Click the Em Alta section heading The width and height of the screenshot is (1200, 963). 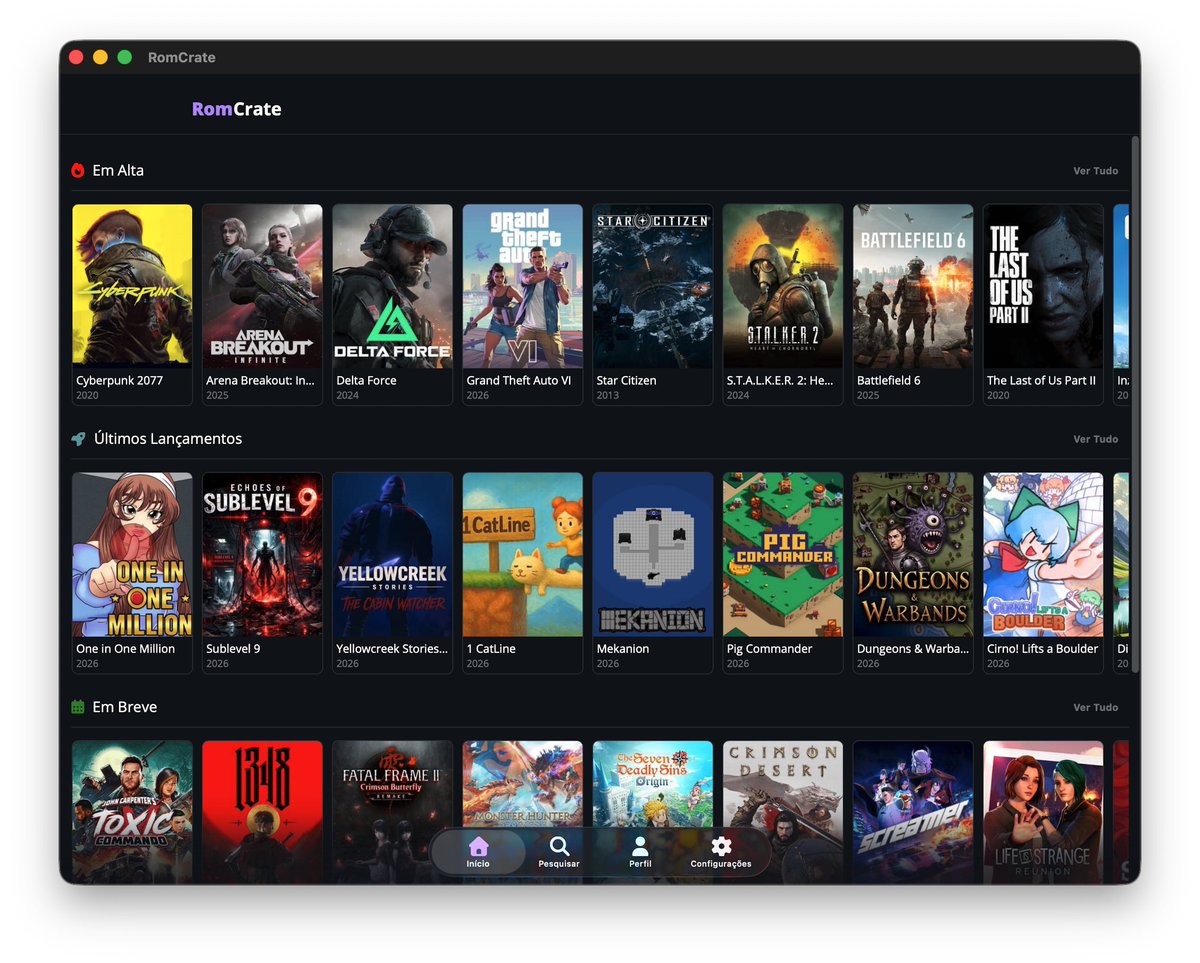coord(118,171)
